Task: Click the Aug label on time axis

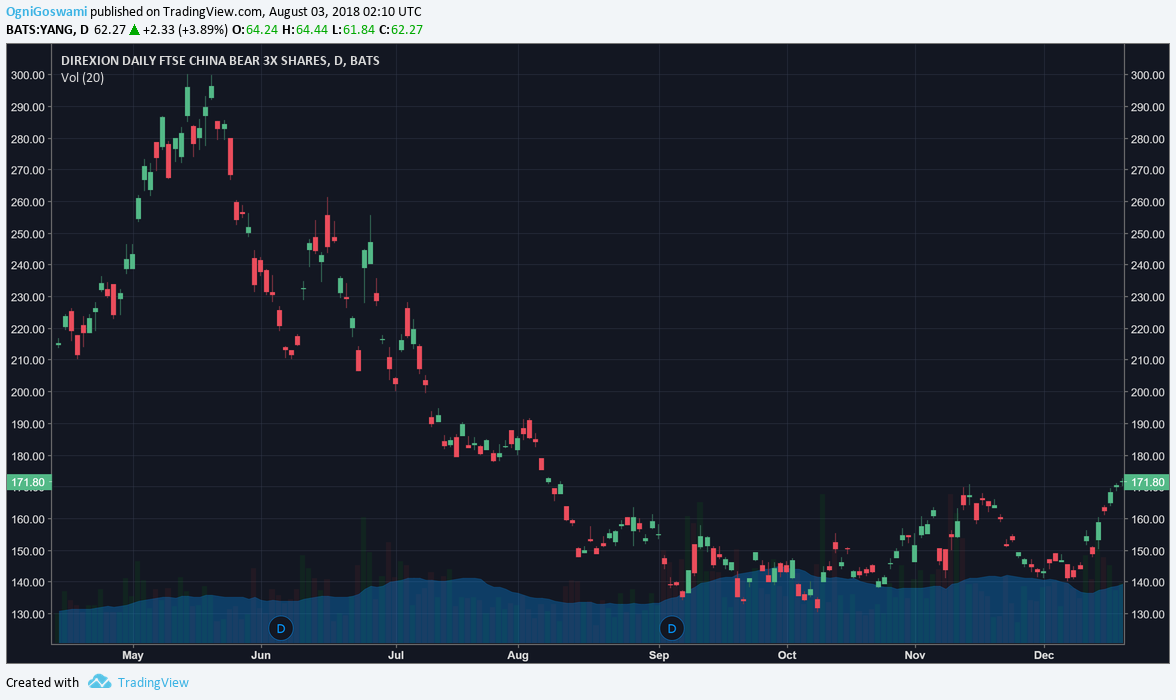Action: (x=518, y=655)
